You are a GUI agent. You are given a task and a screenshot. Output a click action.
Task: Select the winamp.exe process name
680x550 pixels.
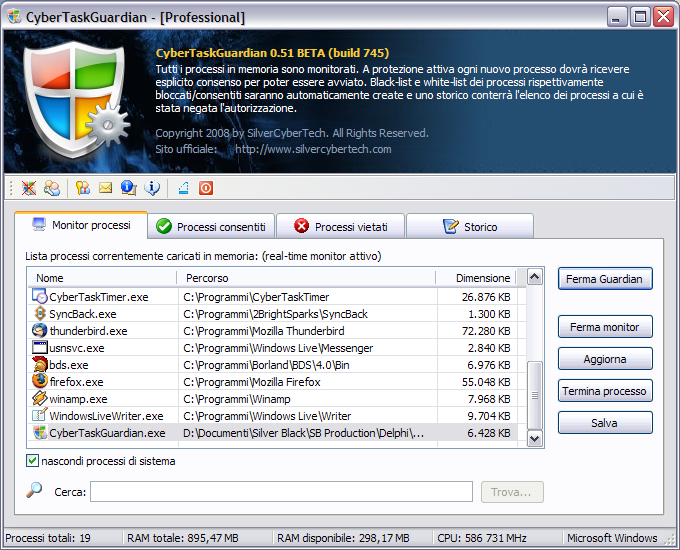[x=78, y=399]
